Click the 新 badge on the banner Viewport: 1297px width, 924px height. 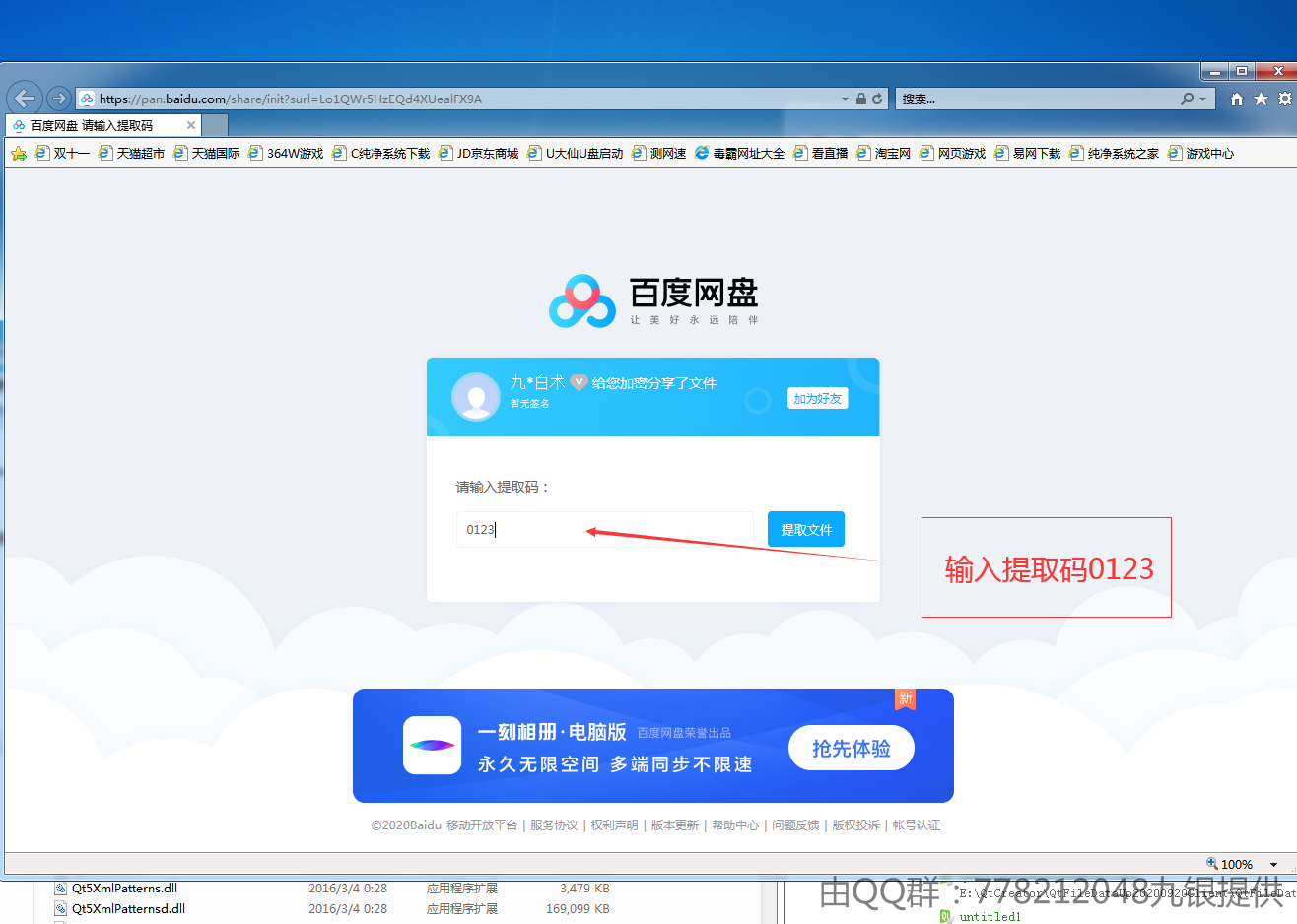[906, 698]
